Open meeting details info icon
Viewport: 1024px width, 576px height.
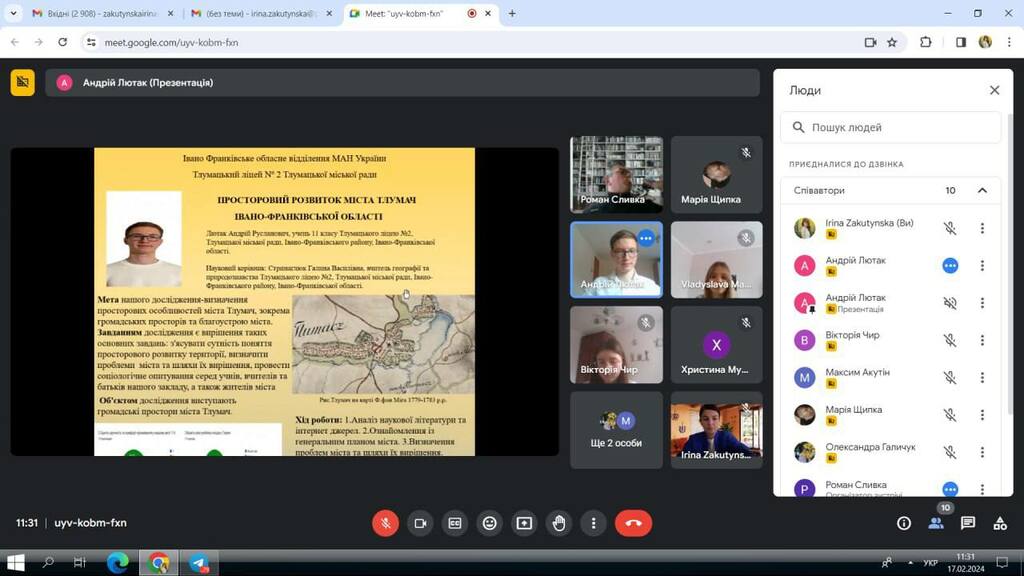click(x=904, y=523)
